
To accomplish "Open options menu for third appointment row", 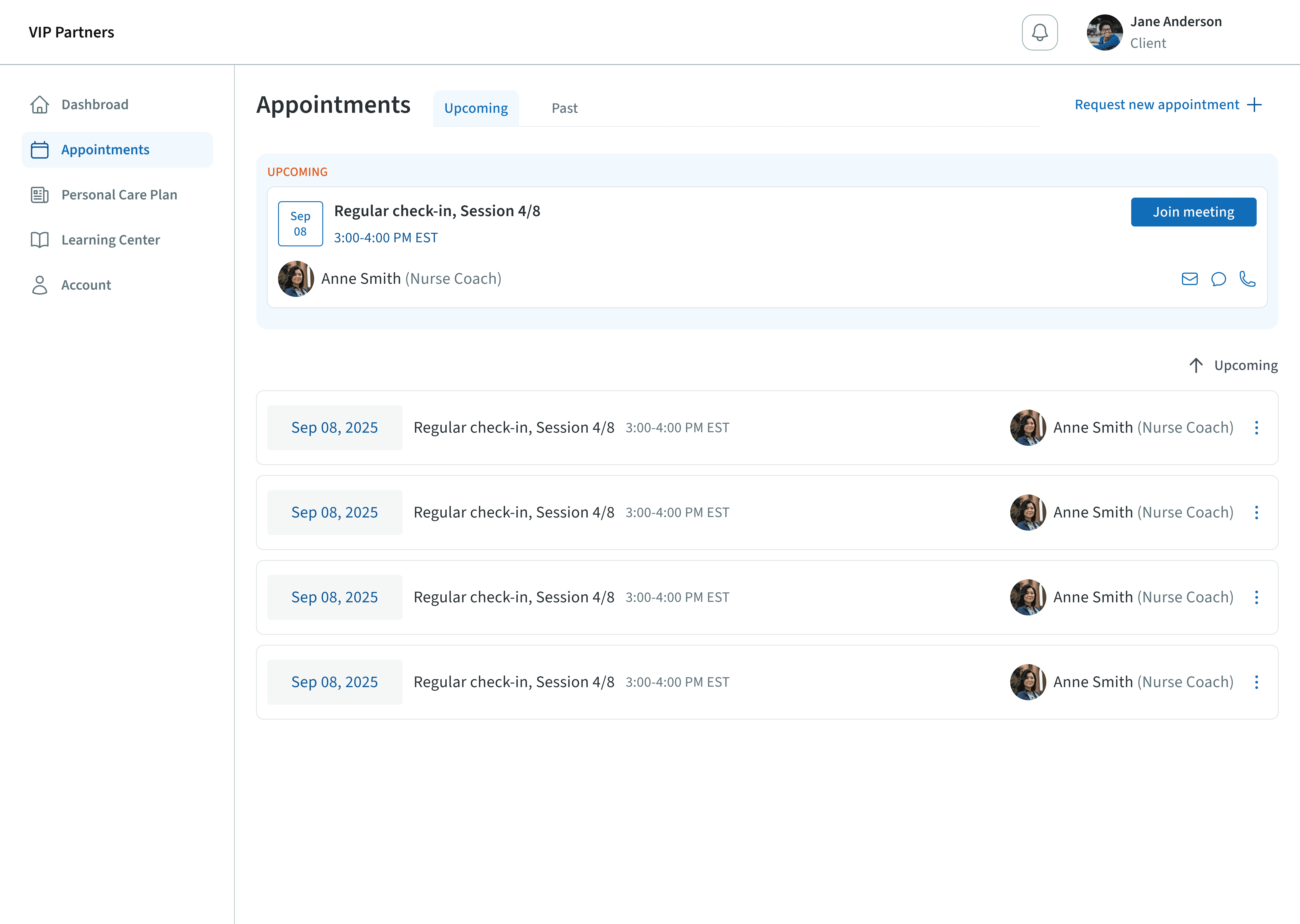I will coord(1257,597).
